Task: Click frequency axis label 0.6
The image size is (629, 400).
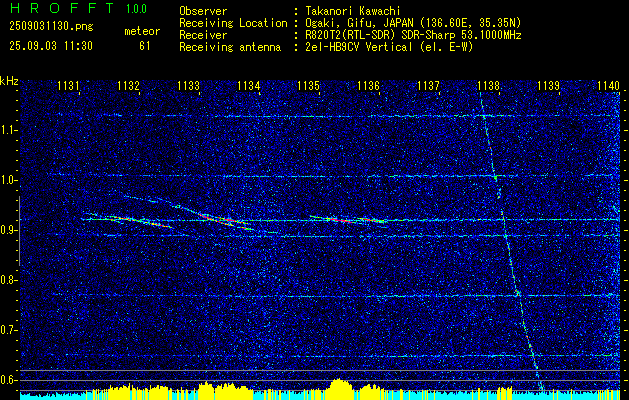Action: click(8, 380)
